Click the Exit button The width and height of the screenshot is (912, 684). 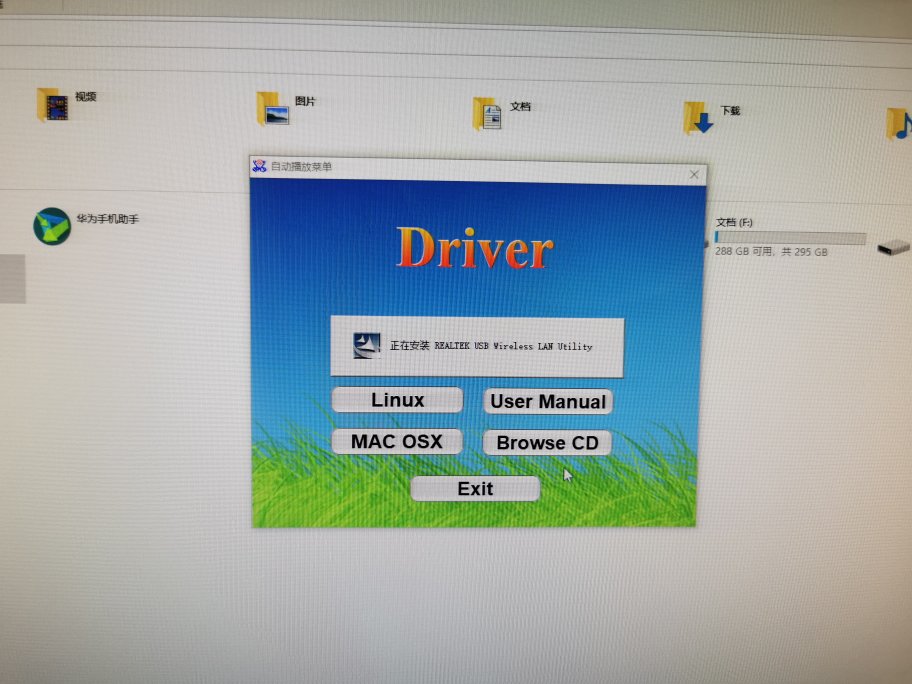475,489
